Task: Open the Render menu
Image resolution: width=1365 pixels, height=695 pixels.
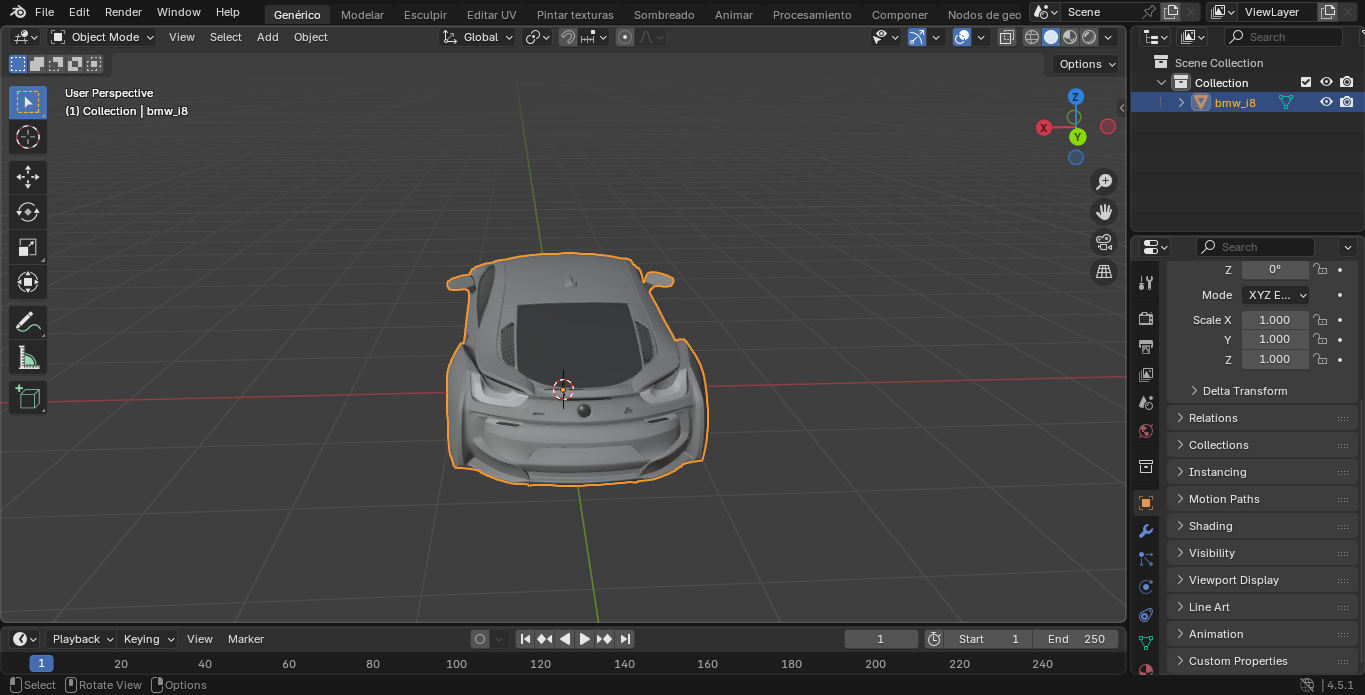Action: [123, 12]
